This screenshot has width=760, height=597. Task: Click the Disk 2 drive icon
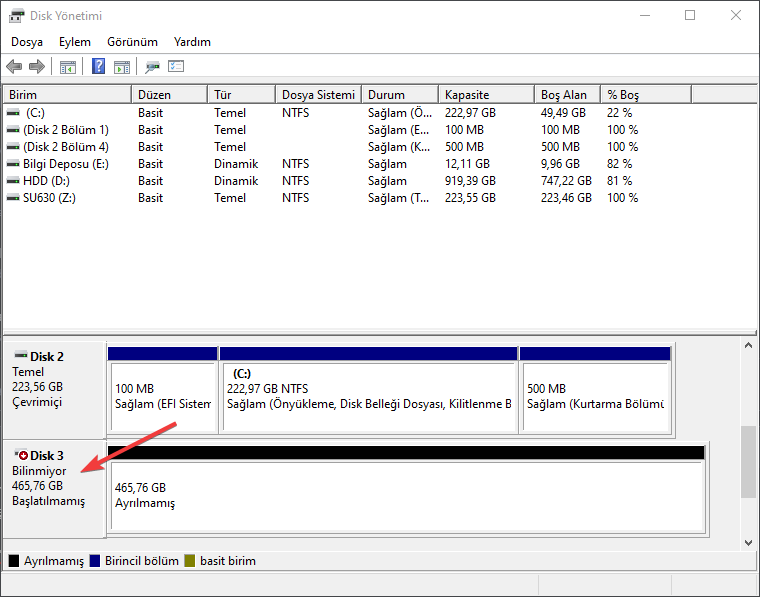[x=21, y=355]
